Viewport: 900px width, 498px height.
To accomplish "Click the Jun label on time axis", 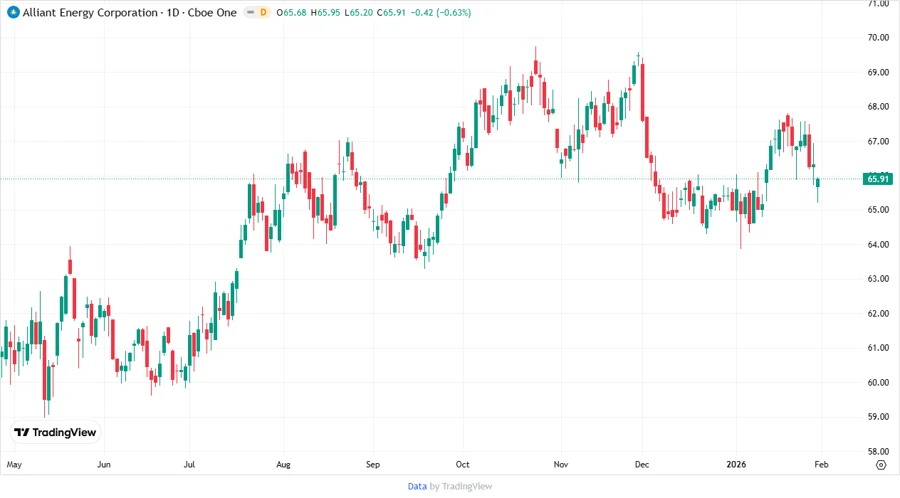I will pyautogui.click(x=104, y=464).
